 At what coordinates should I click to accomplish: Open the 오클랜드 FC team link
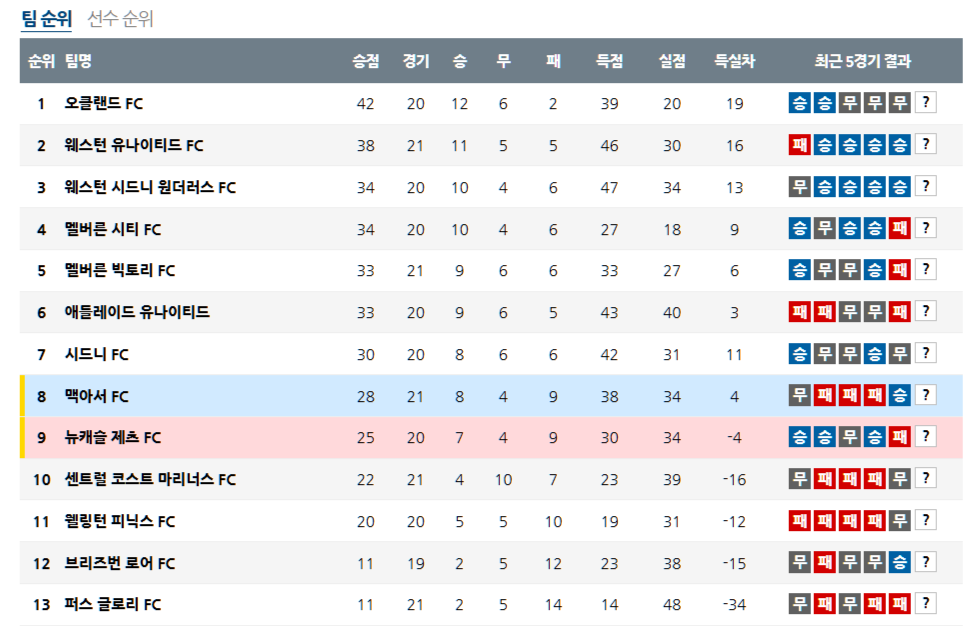tap(104, 103)
